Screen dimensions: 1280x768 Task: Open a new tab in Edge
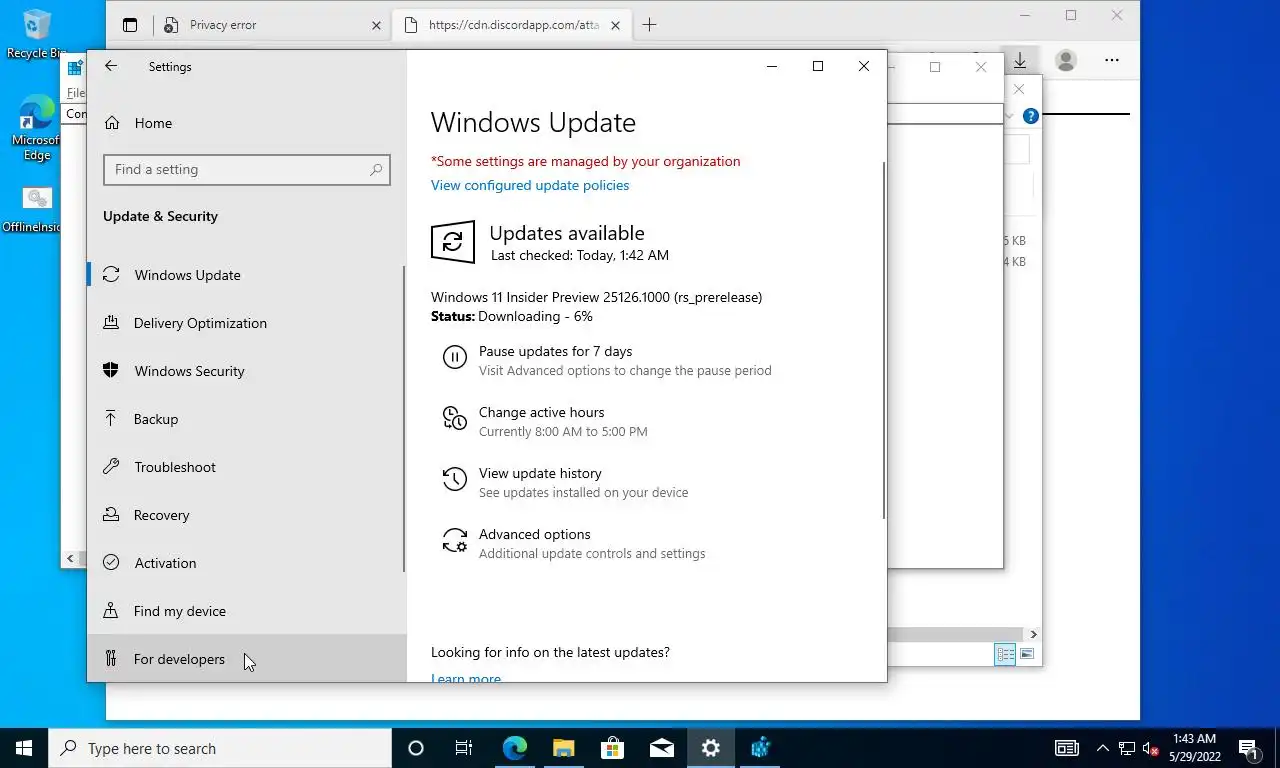[x=649, y=25]
